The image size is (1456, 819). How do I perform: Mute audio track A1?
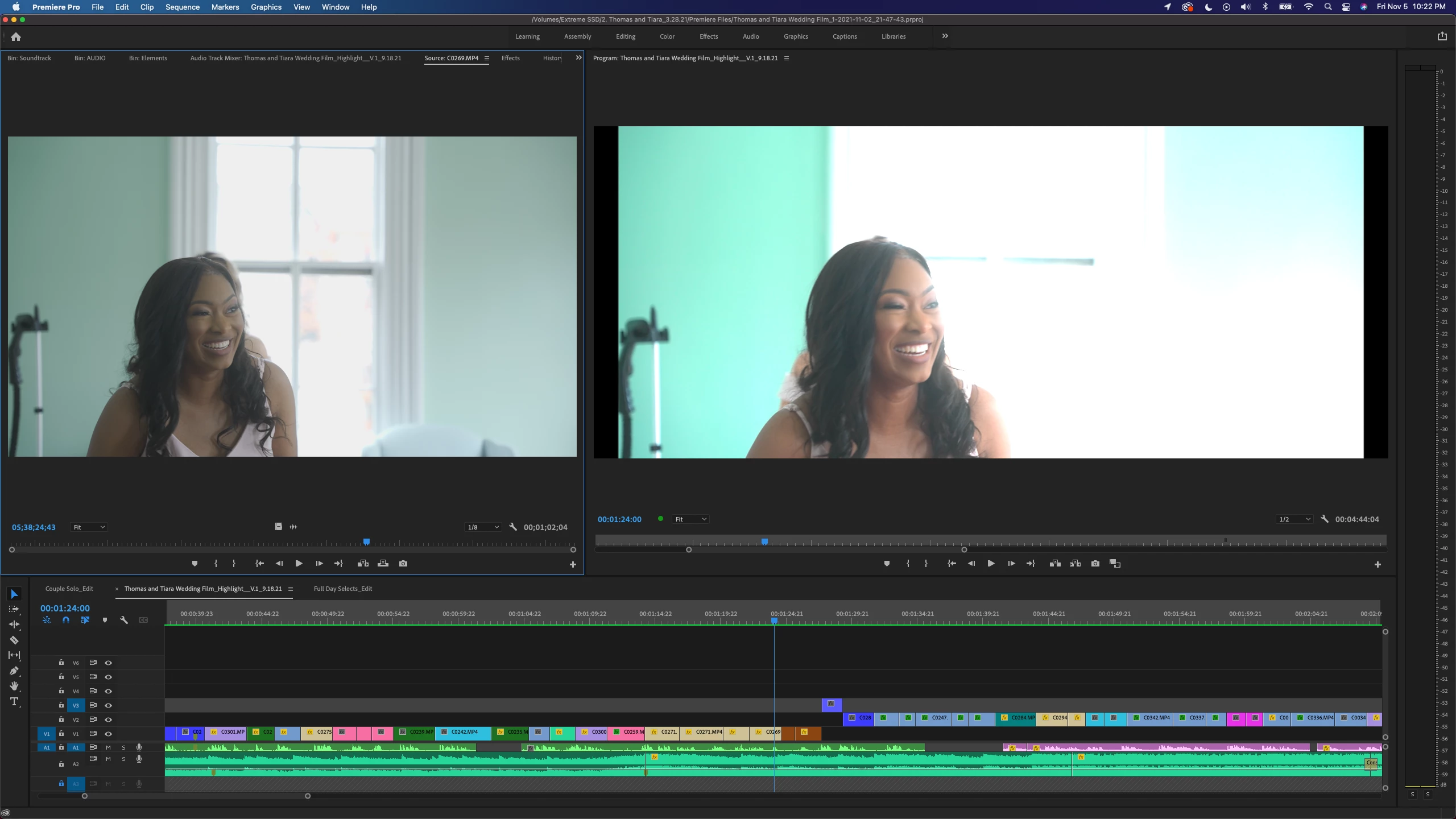click(108, 747)
